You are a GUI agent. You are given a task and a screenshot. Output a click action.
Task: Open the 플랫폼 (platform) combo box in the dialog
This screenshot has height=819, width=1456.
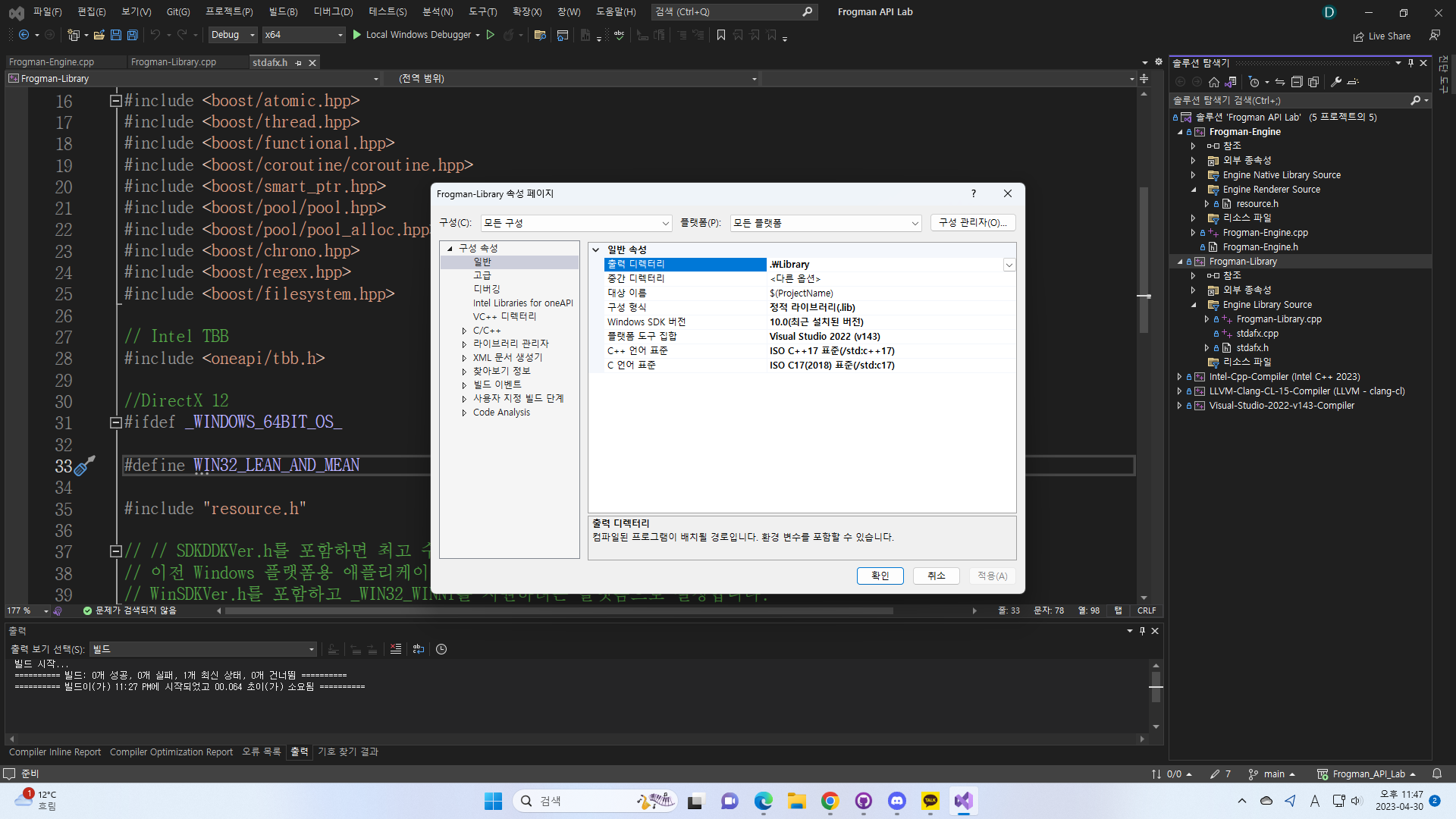pos(826,223)
